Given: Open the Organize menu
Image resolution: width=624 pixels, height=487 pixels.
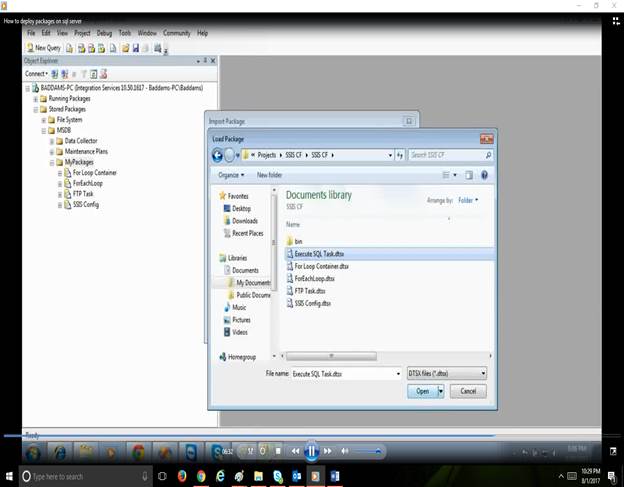Looking at the screenshot, I should [231, 175].
